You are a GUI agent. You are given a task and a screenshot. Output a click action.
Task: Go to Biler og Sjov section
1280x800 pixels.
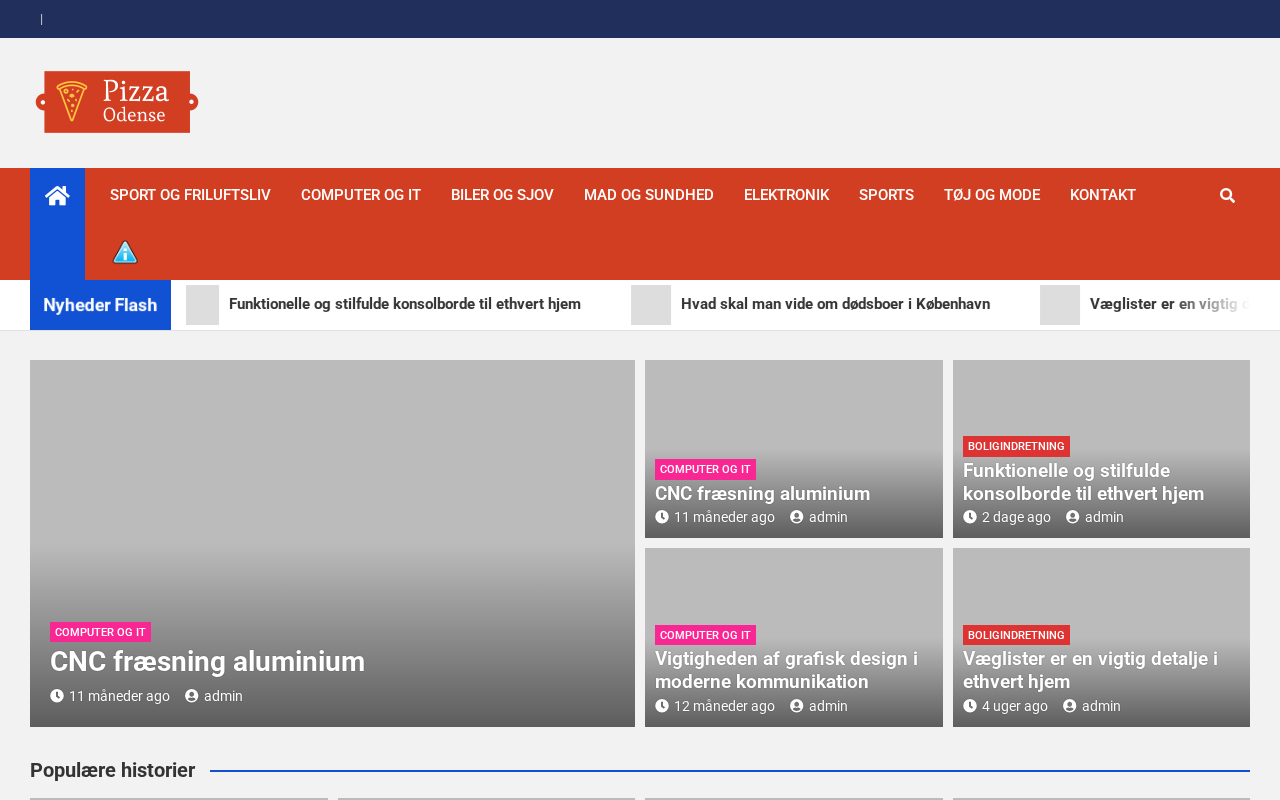click(x=502, y=195)
